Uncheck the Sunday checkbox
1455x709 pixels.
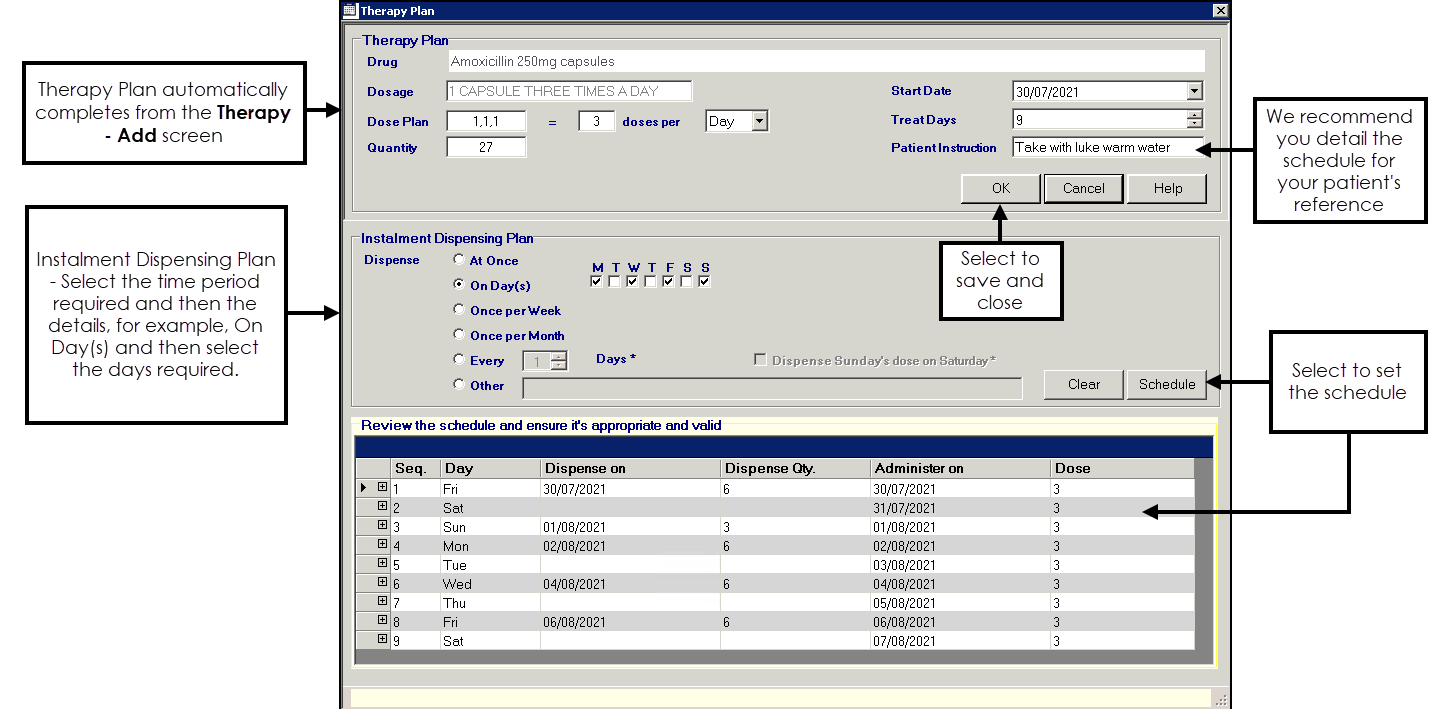[704, 282]
